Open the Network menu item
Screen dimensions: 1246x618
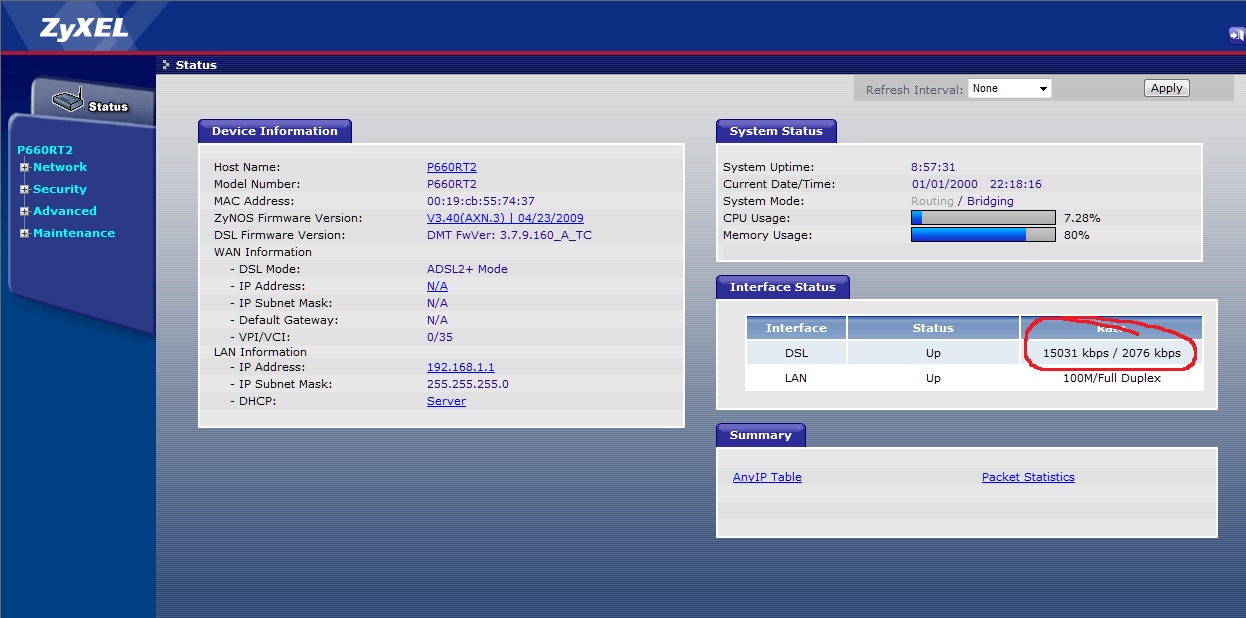(60, 167)
